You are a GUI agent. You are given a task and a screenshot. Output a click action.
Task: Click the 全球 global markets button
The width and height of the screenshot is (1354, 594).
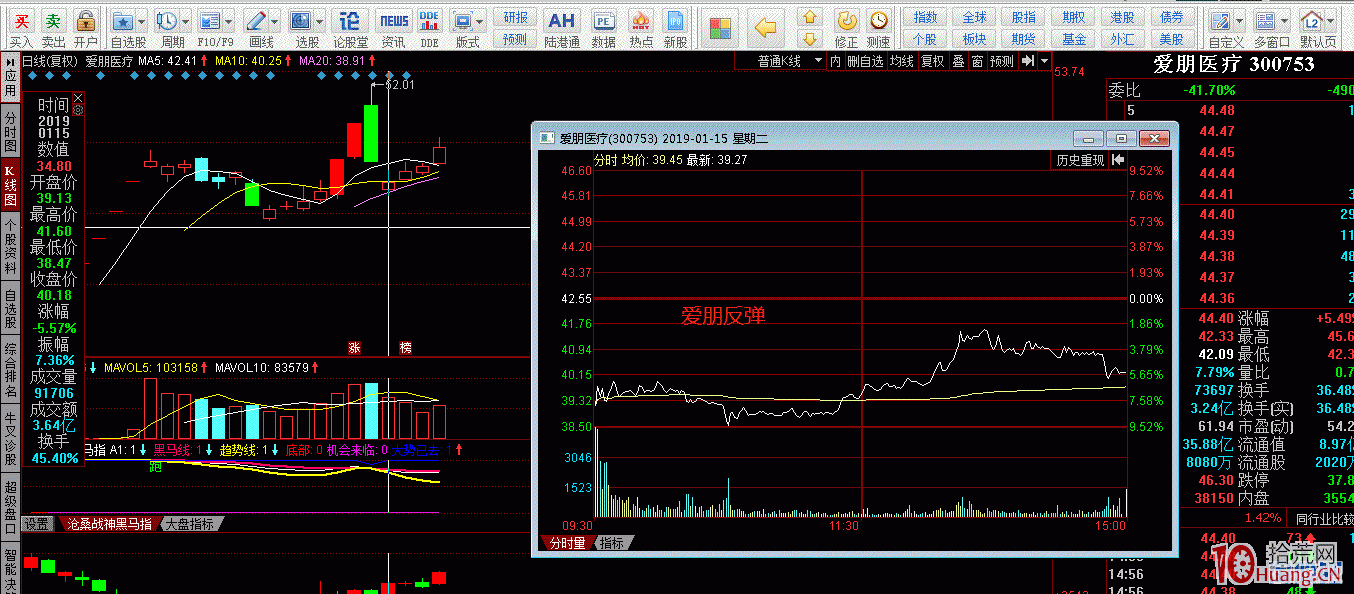tap(974, 17)
